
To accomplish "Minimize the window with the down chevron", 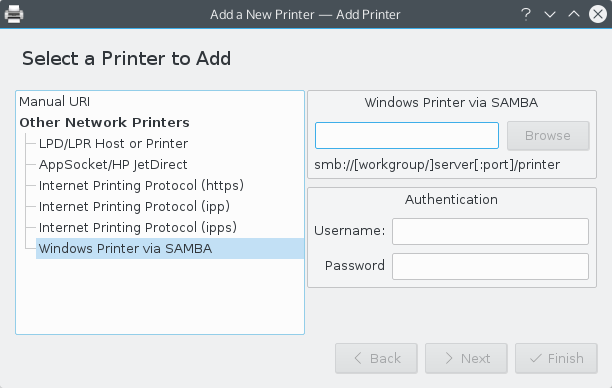I will pyautogui.click(x=550, y=15).
